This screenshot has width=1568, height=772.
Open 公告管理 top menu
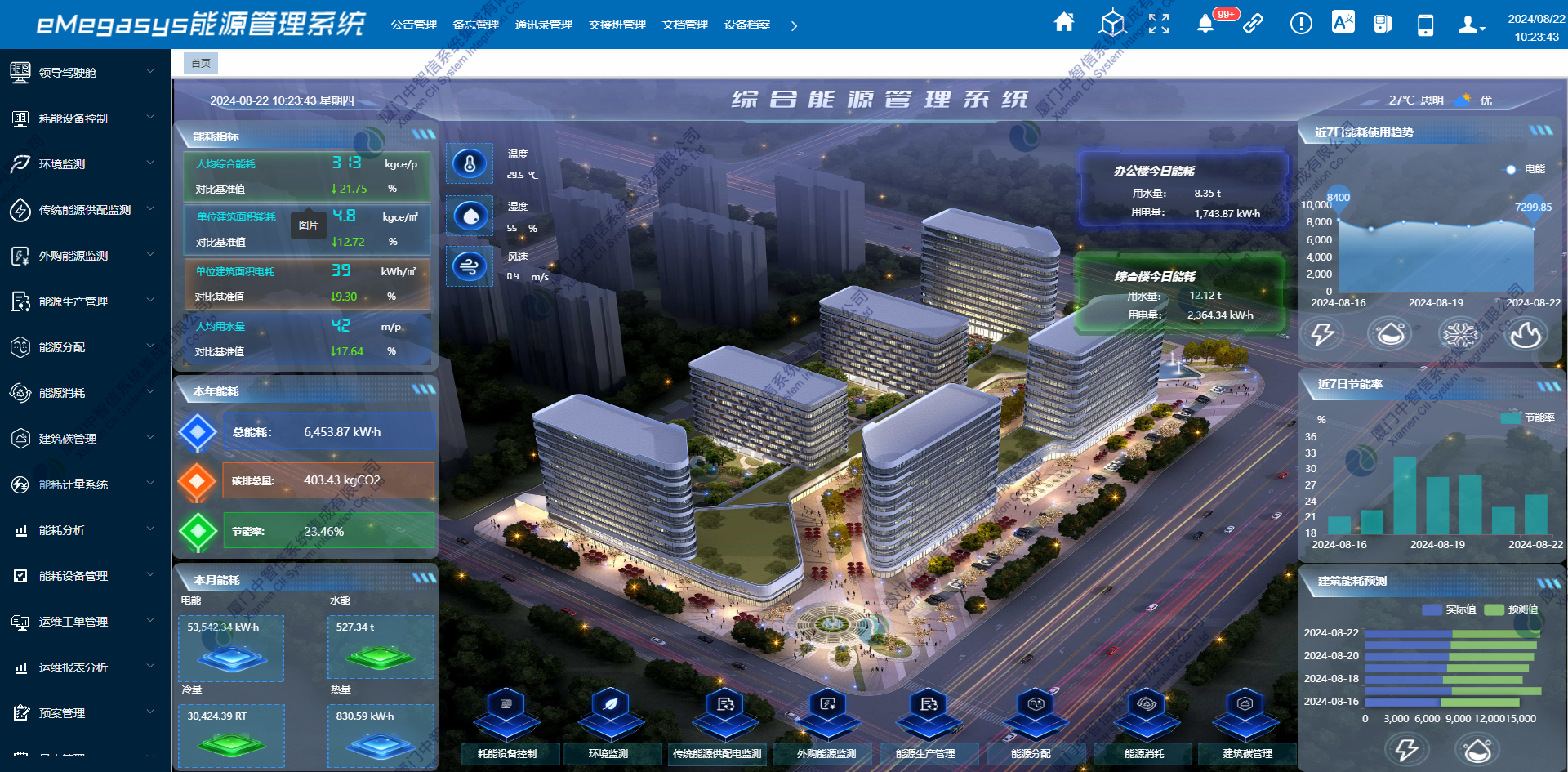click(414, 25)
